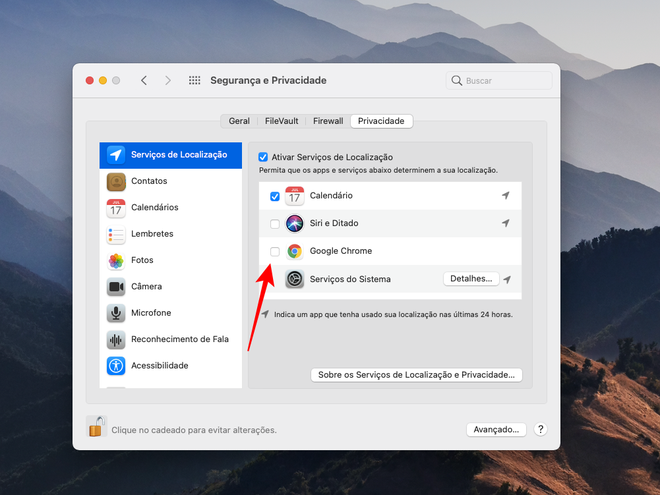Select the Fotos label in privacy list
Viewport: 660px width, 495px height.
click(x=142, y=260)
